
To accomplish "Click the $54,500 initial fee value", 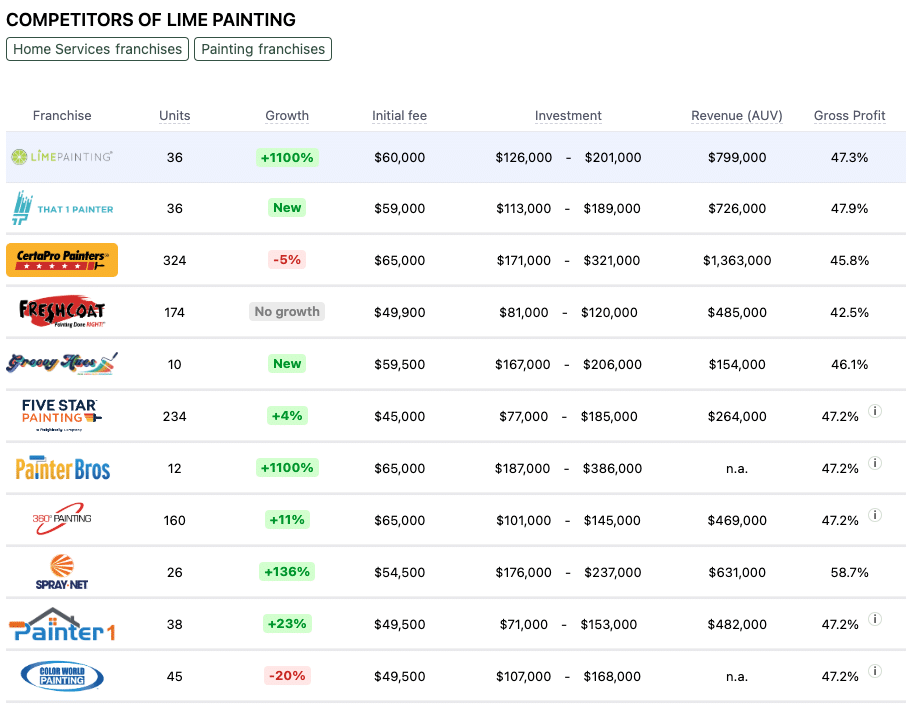I will click(399, 572).
